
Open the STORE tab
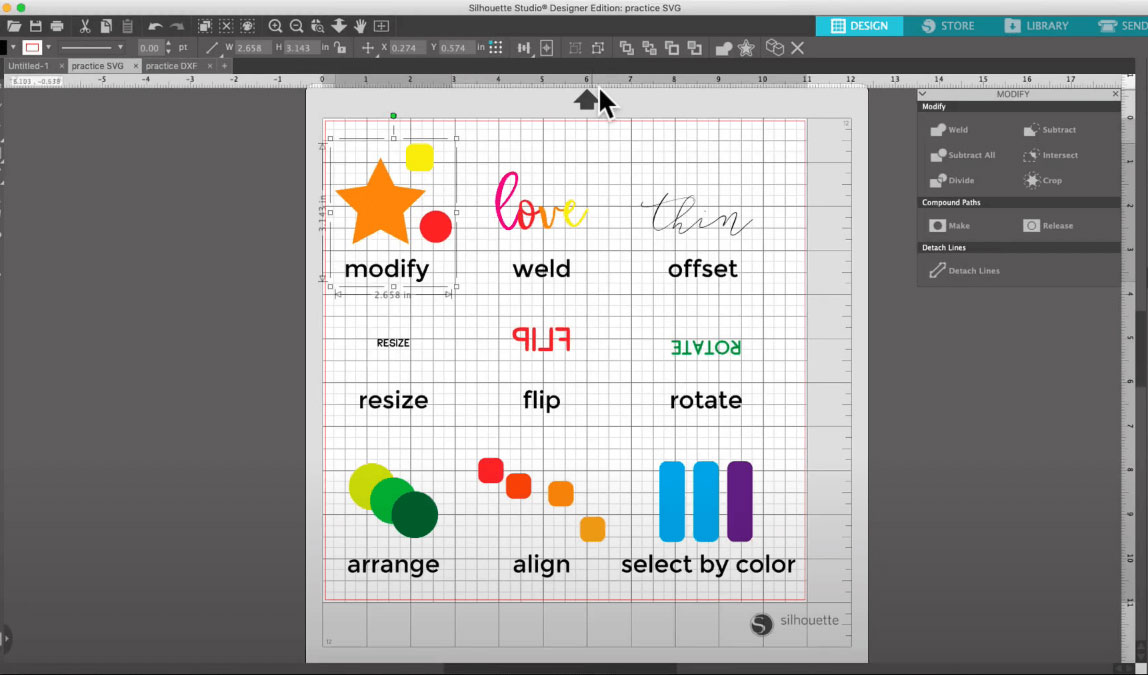coord(946,26)
